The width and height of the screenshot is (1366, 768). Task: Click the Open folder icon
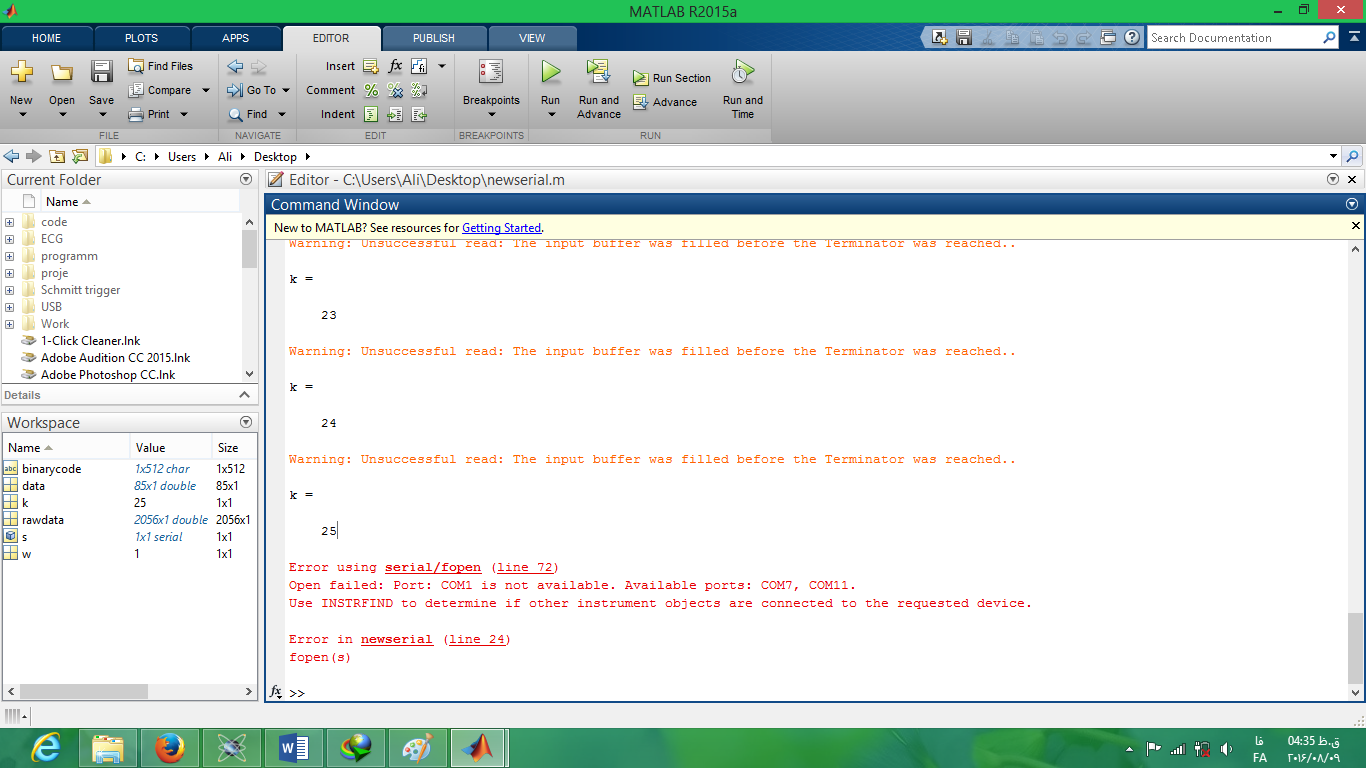click(62, 73)
